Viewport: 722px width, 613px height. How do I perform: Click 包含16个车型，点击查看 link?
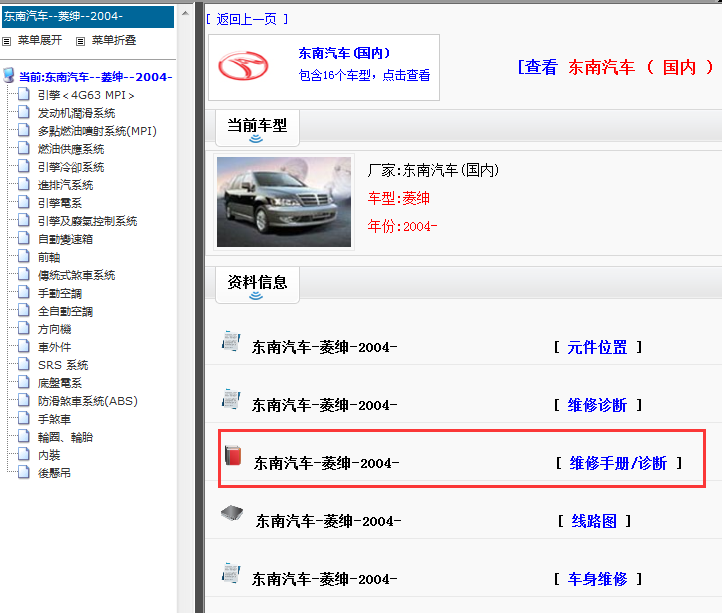point(364,75)
